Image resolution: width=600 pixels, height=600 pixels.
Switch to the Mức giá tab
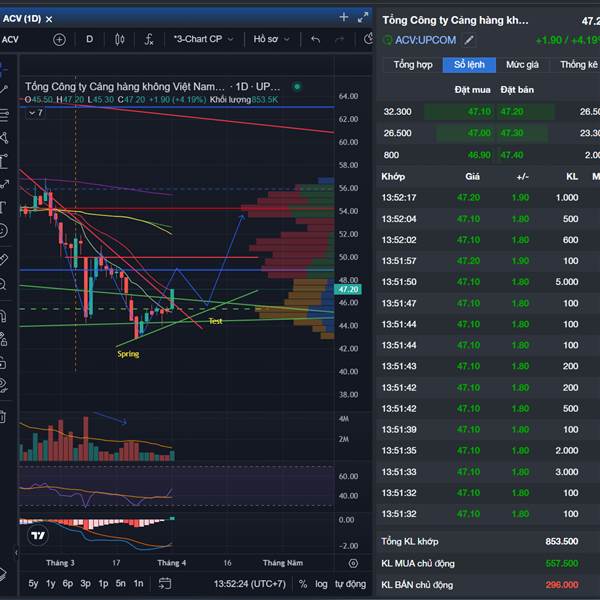click(522, 65)
